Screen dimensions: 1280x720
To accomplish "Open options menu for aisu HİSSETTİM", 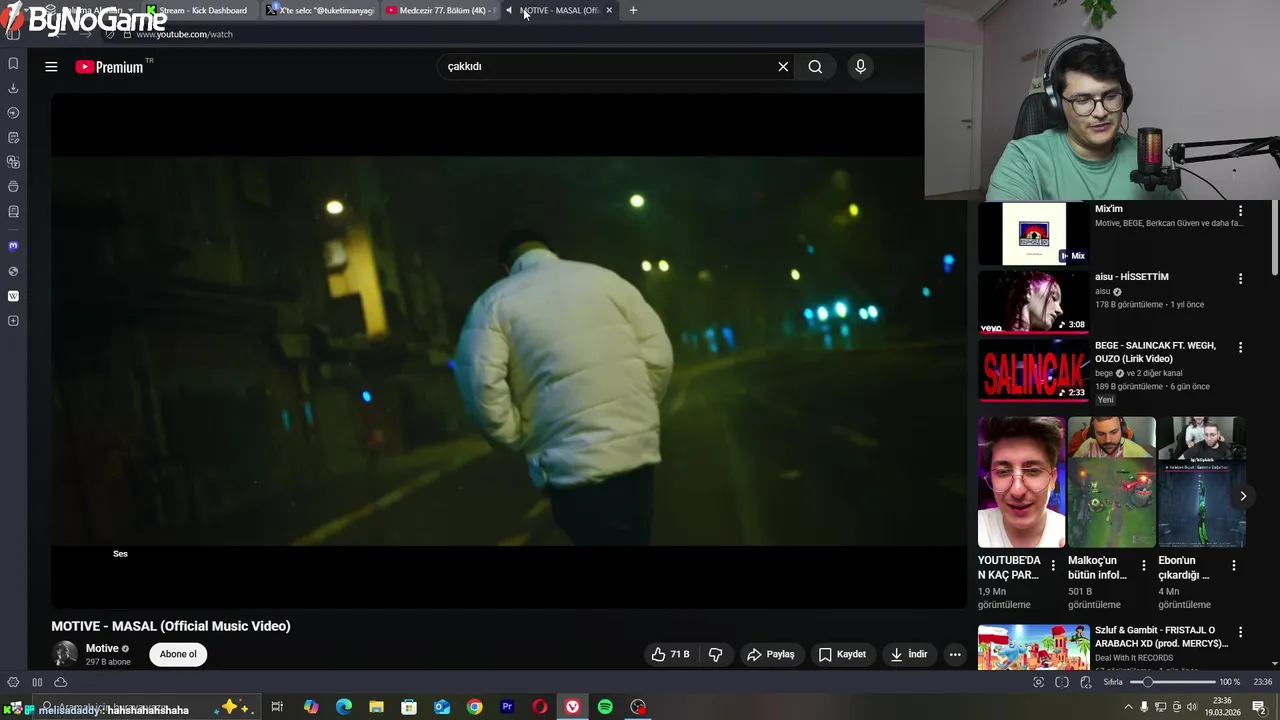I will [x=1240, y=279].
